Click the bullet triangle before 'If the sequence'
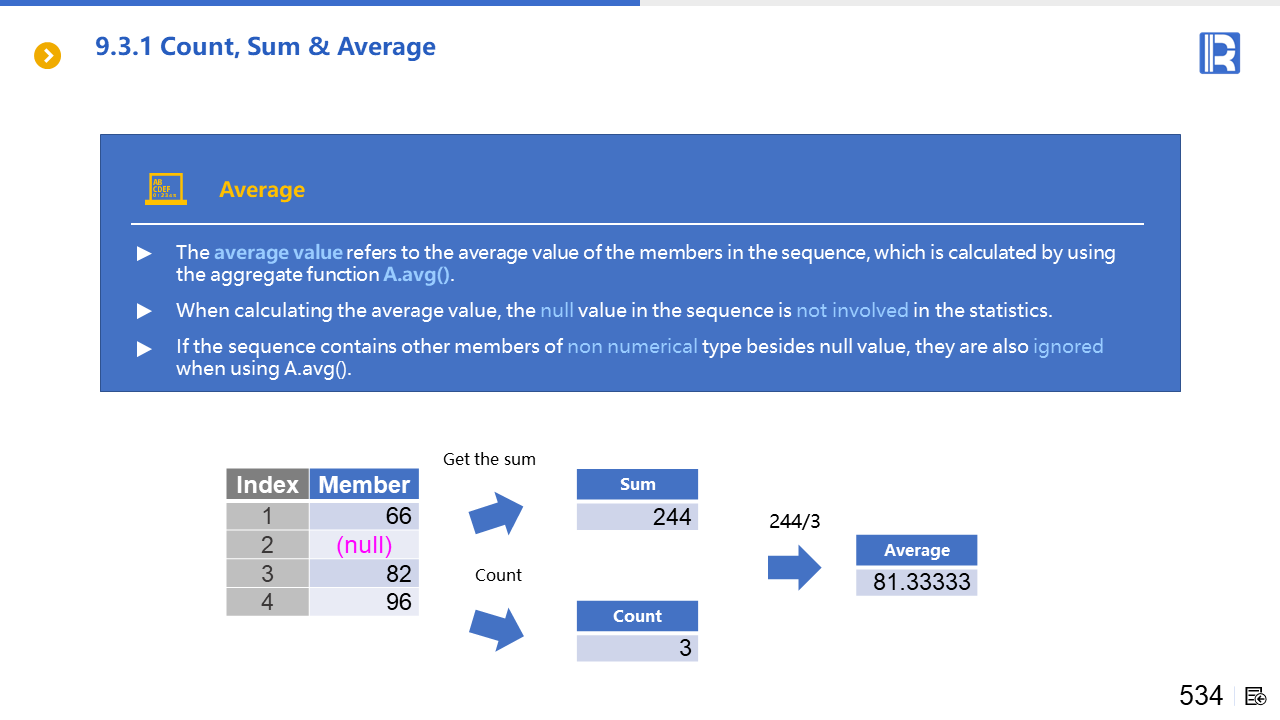This screenshot has width=1280, height=720. [x=145, y=348]
